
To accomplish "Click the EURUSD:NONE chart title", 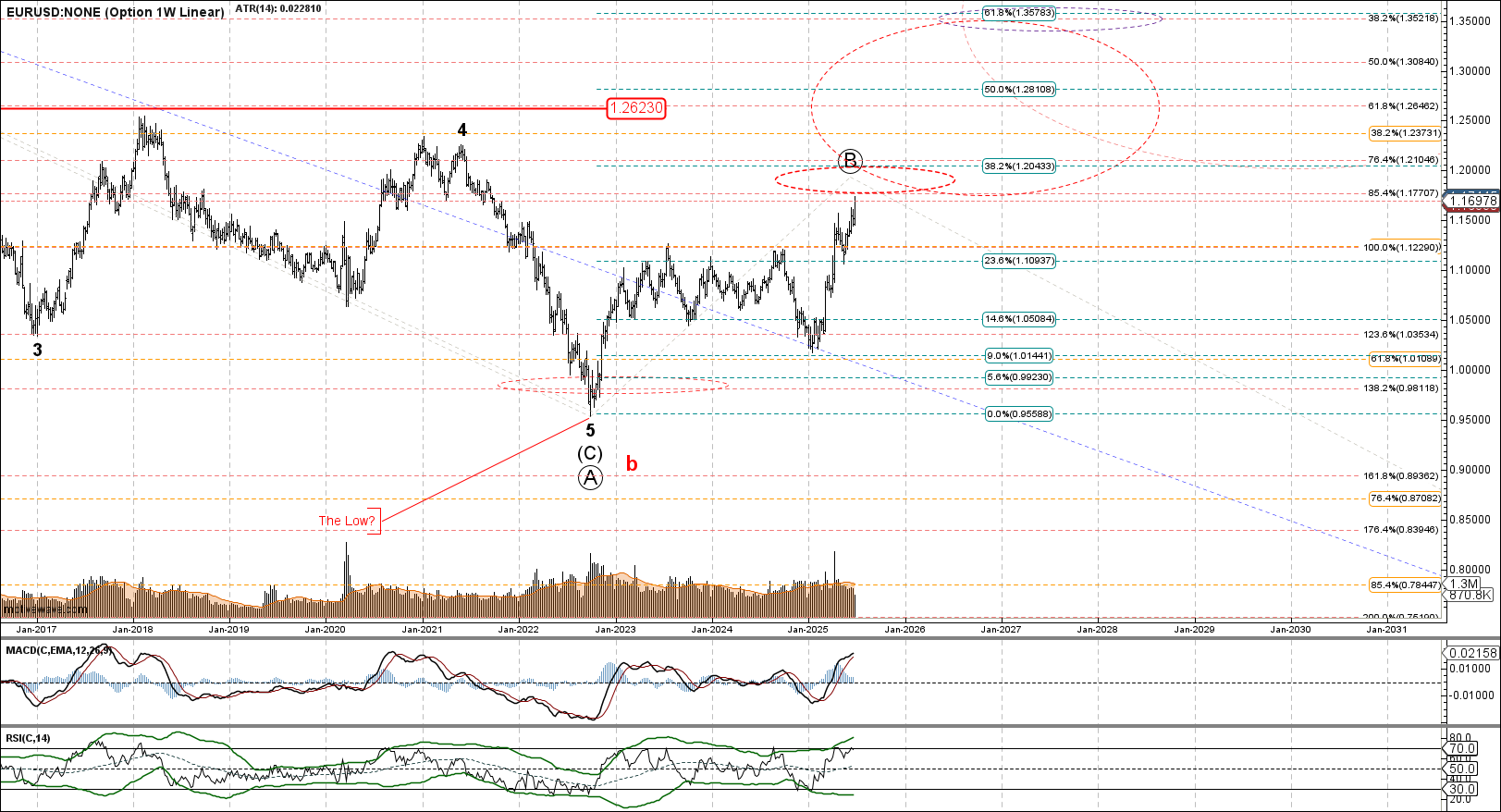I will [115, 12].
